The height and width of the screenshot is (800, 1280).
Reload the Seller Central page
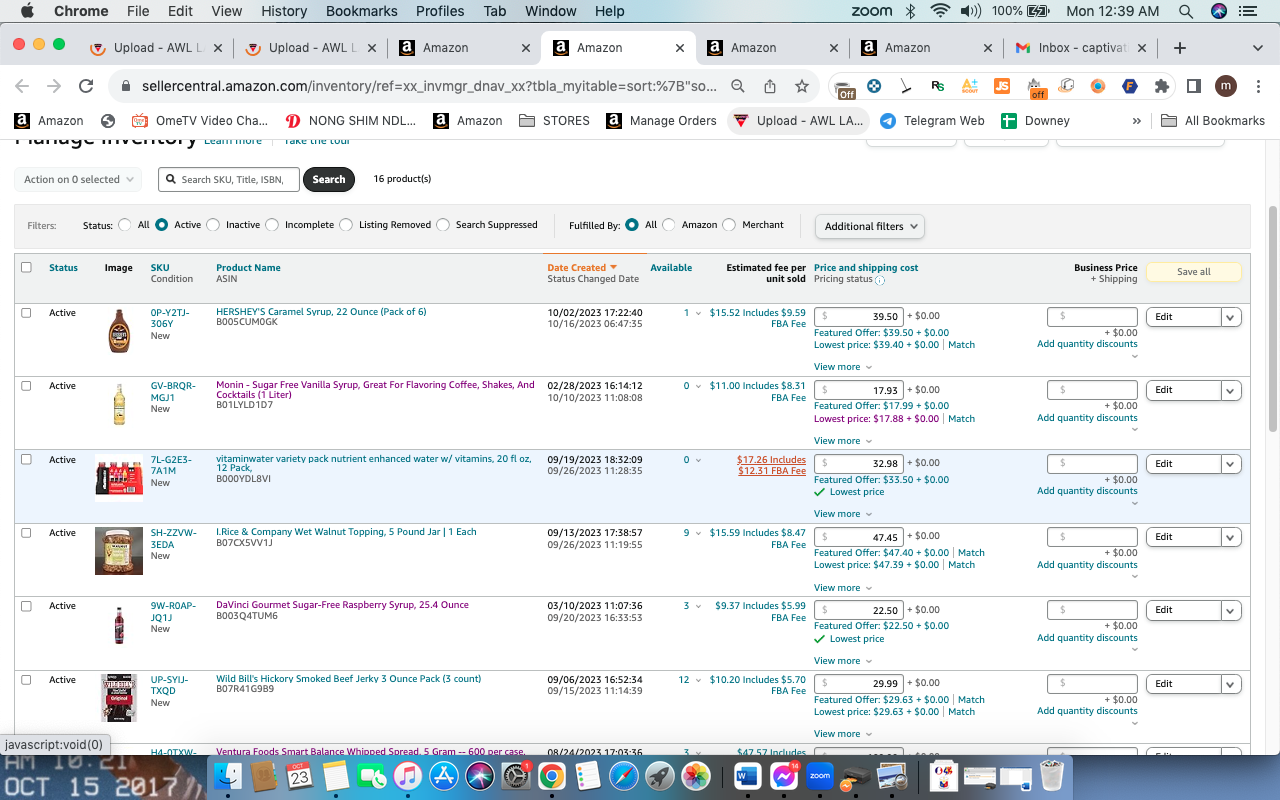tap(86, 86)
